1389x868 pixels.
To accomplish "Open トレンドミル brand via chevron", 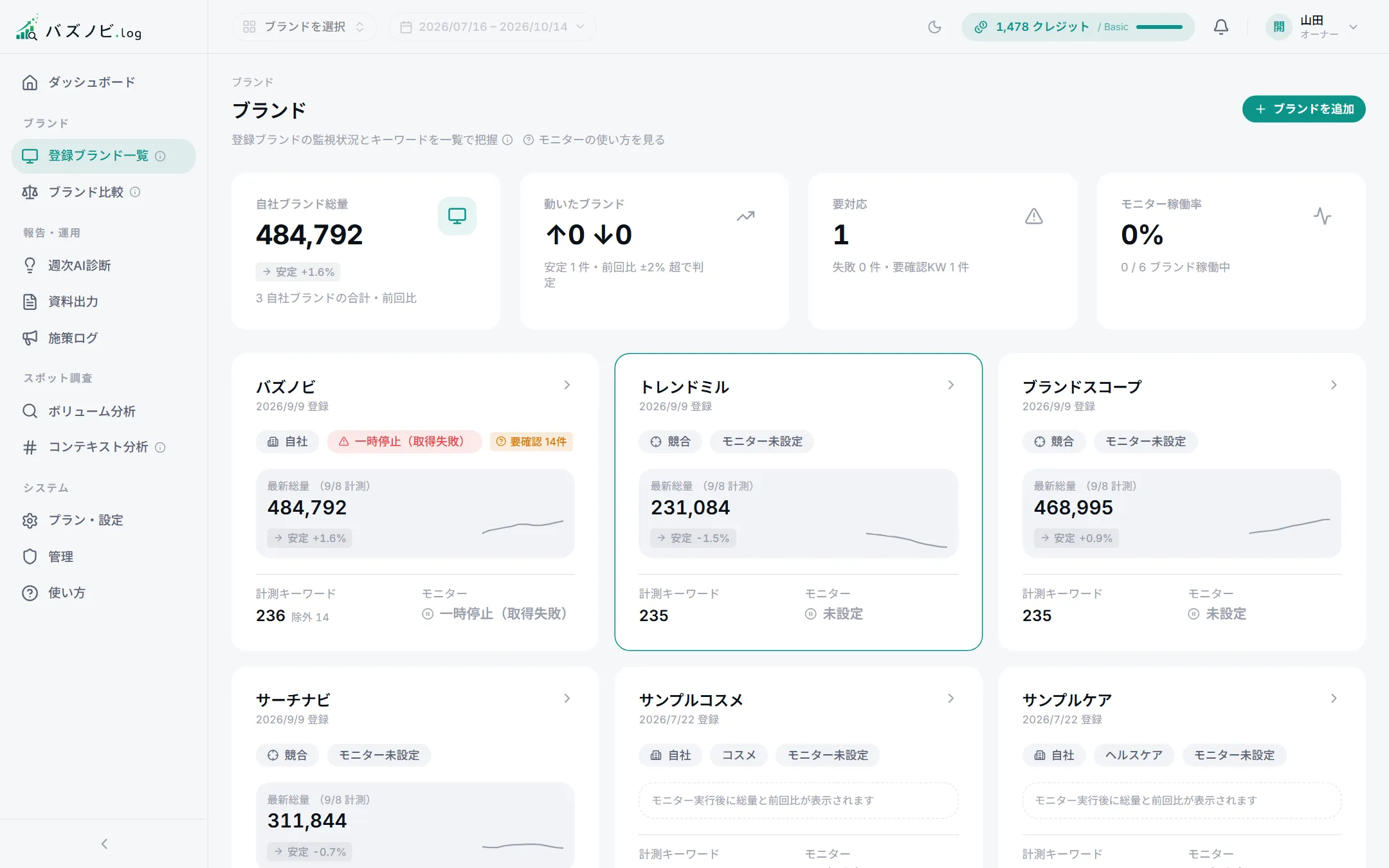I will coord(950,385).
